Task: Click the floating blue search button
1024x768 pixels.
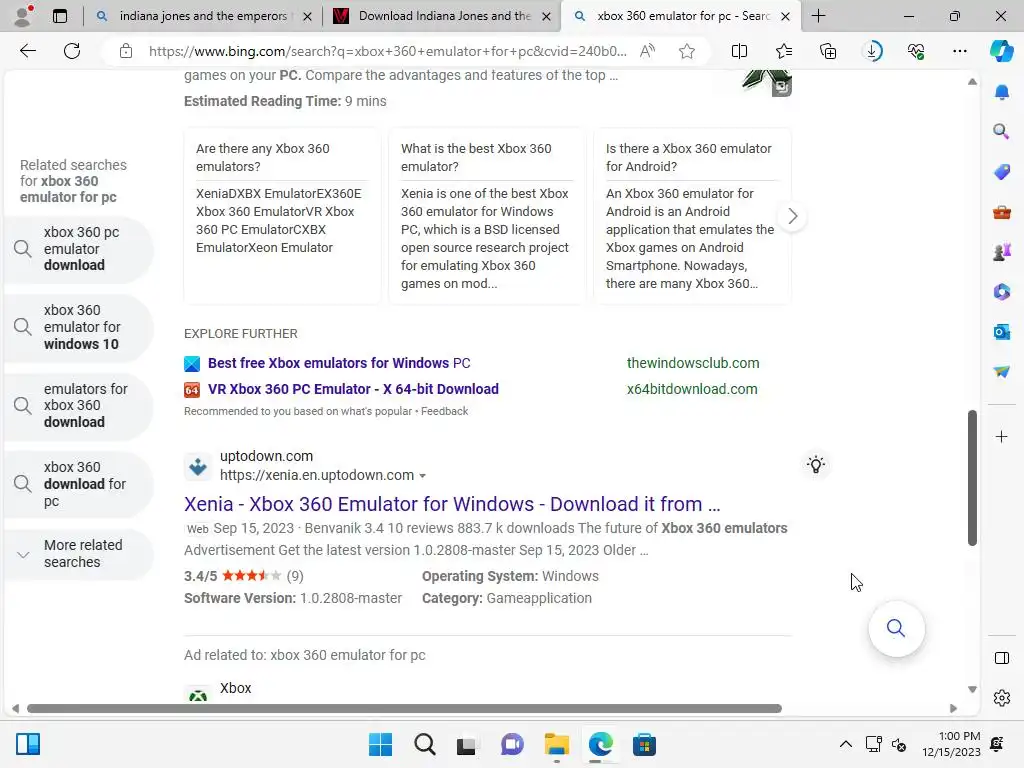Action: click(x=896, y=628)
